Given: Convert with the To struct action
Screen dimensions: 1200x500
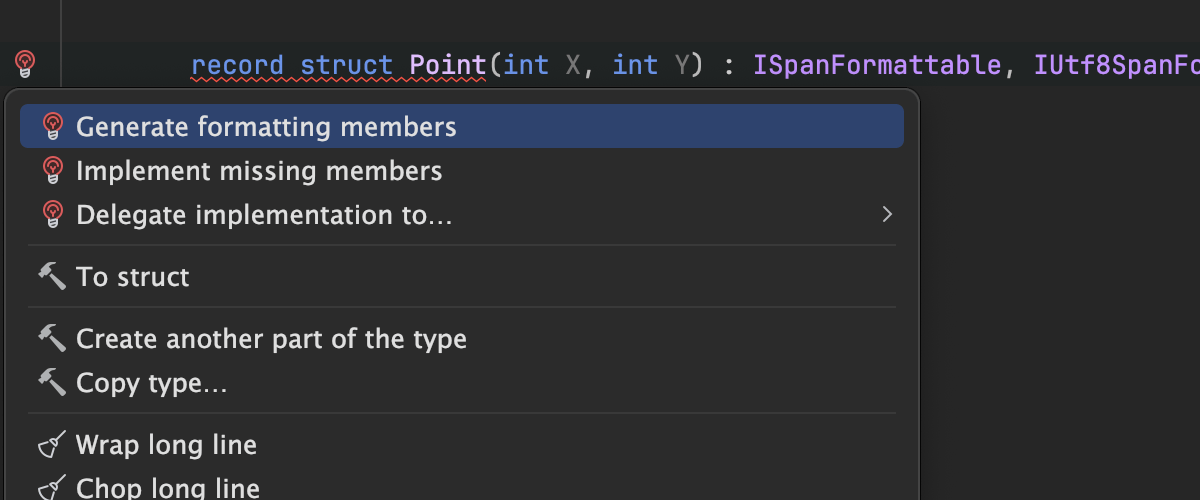Looking at the screenshot, I should tap(132, 277).
